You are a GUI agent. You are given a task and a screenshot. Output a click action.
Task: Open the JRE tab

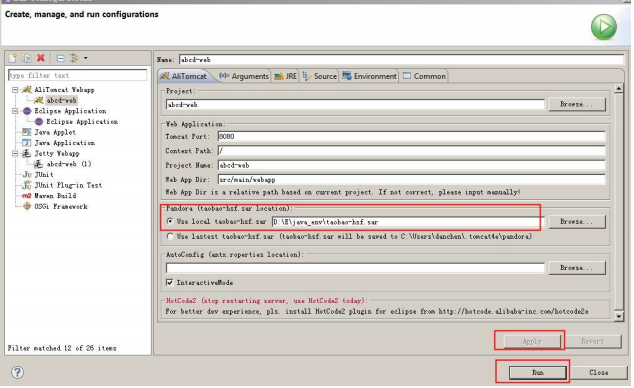285,76
